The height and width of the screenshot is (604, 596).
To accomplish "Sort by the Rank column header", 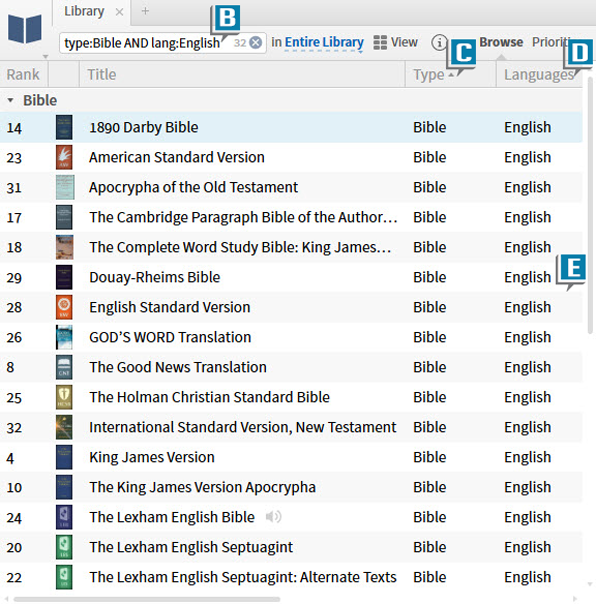I will (23, 74).
